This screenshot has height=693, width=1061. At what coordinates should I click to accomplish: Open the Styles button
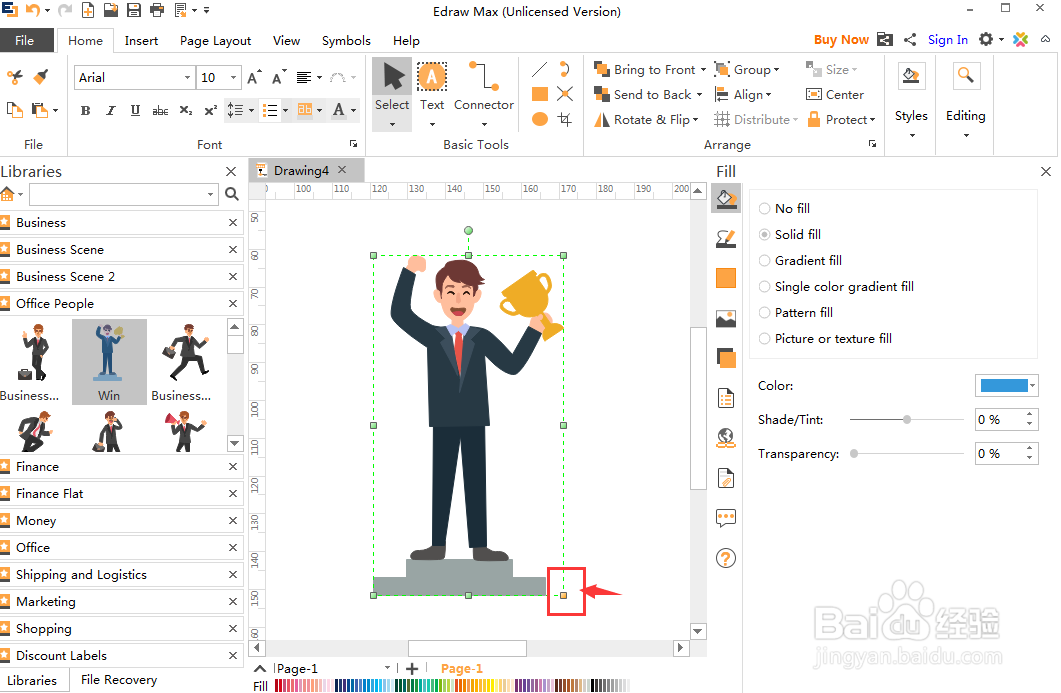pos(911,100)
